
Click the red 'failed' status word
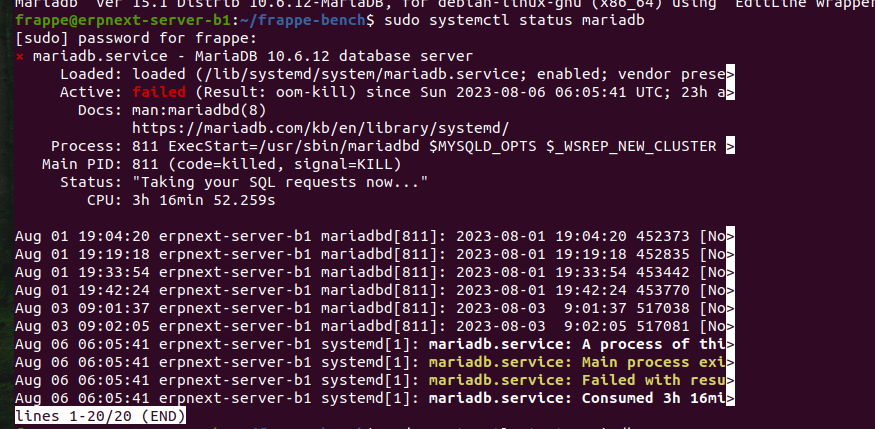pos(159,92)
